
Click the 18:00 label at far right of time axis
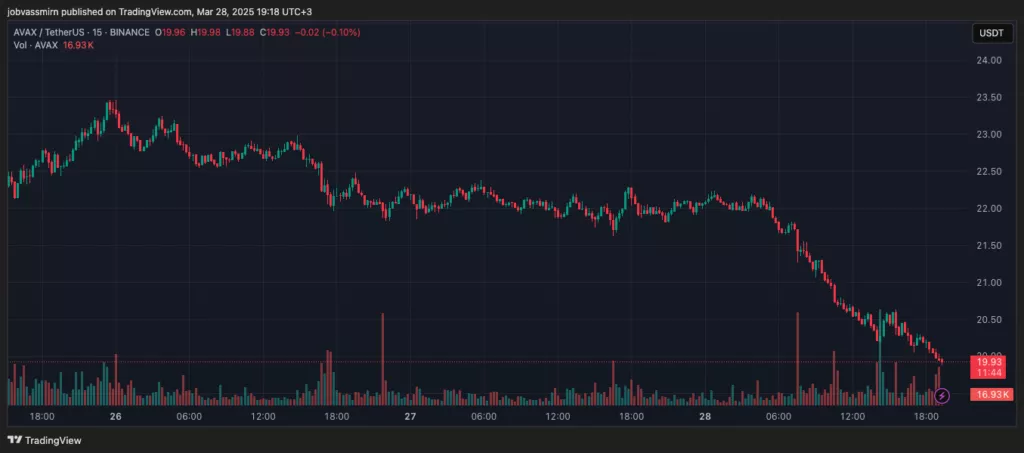pyautogui.click(x=927, y=416)
